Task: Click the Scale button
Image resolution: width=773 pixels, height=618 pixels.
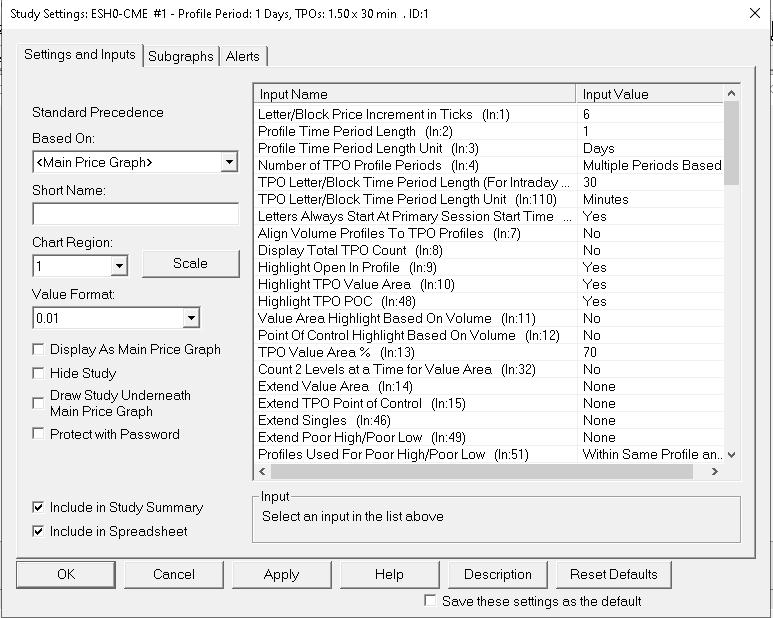Action: (x=191, y=264)
